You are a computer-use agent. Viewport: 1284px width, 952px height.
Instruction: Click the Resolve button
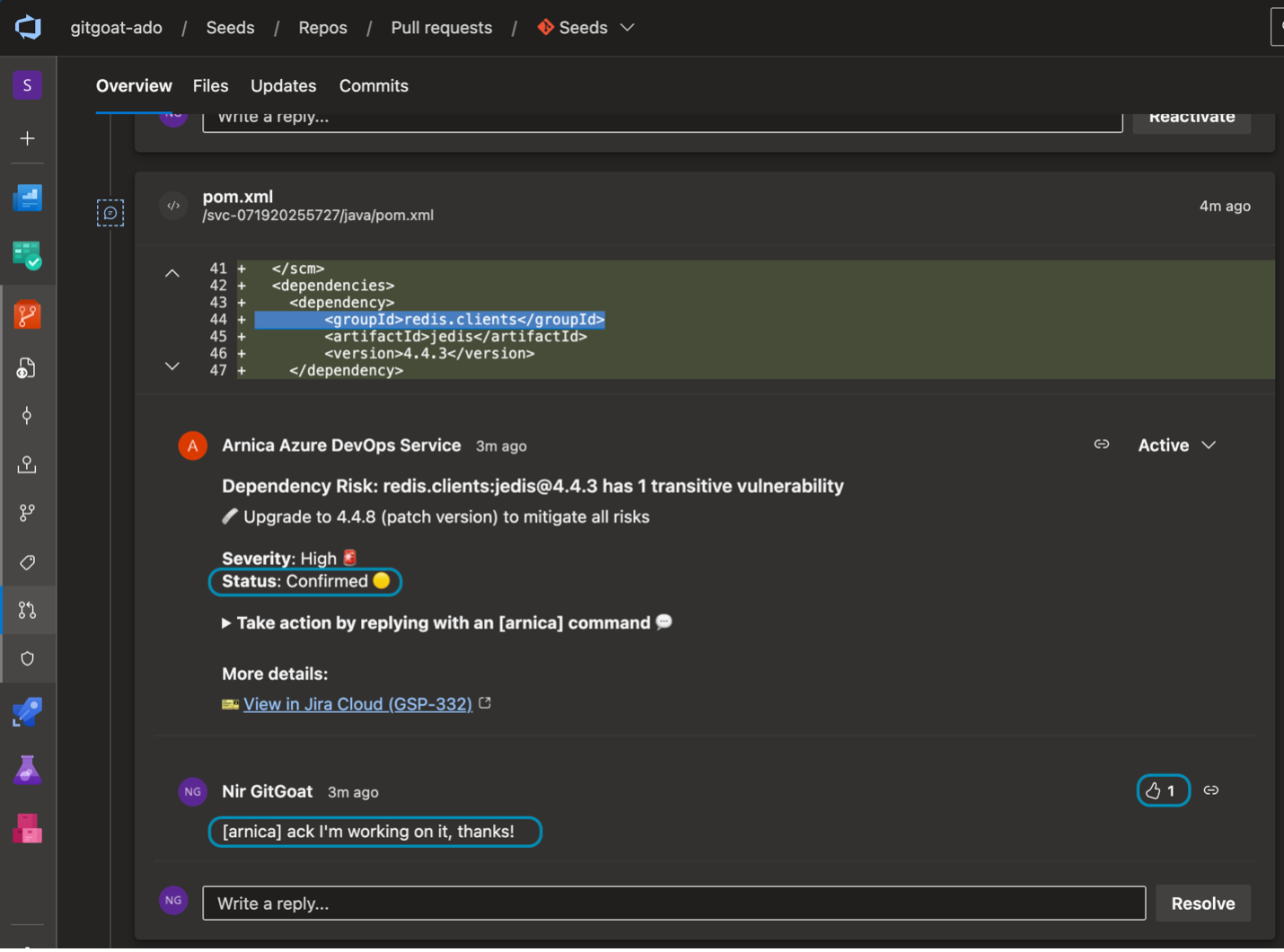pyautogui.click(x=1203, y=904)
